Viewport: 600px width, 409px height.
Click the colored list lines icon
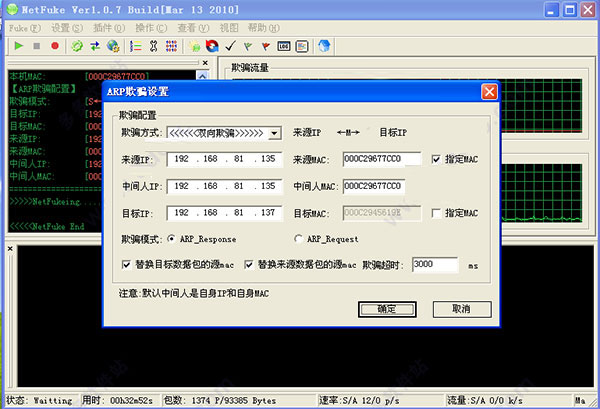[135, 46]
